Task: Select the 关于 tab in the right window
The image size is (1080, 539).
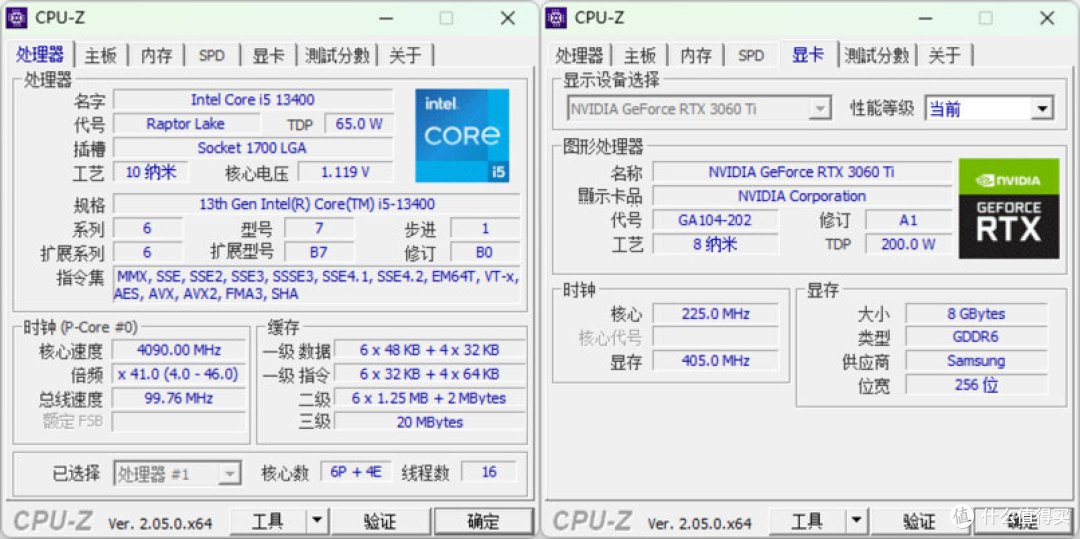Action: pyautogui.click(x=944, y=56)
